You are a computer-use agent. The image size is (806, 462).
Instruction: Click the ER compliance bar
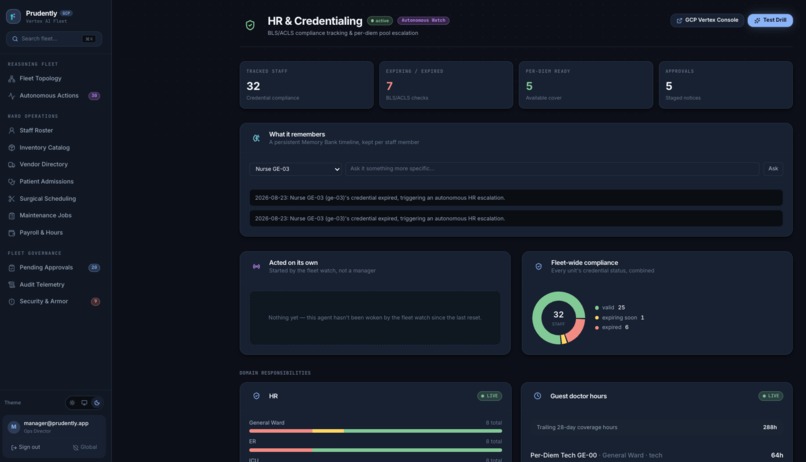point(375,450)
